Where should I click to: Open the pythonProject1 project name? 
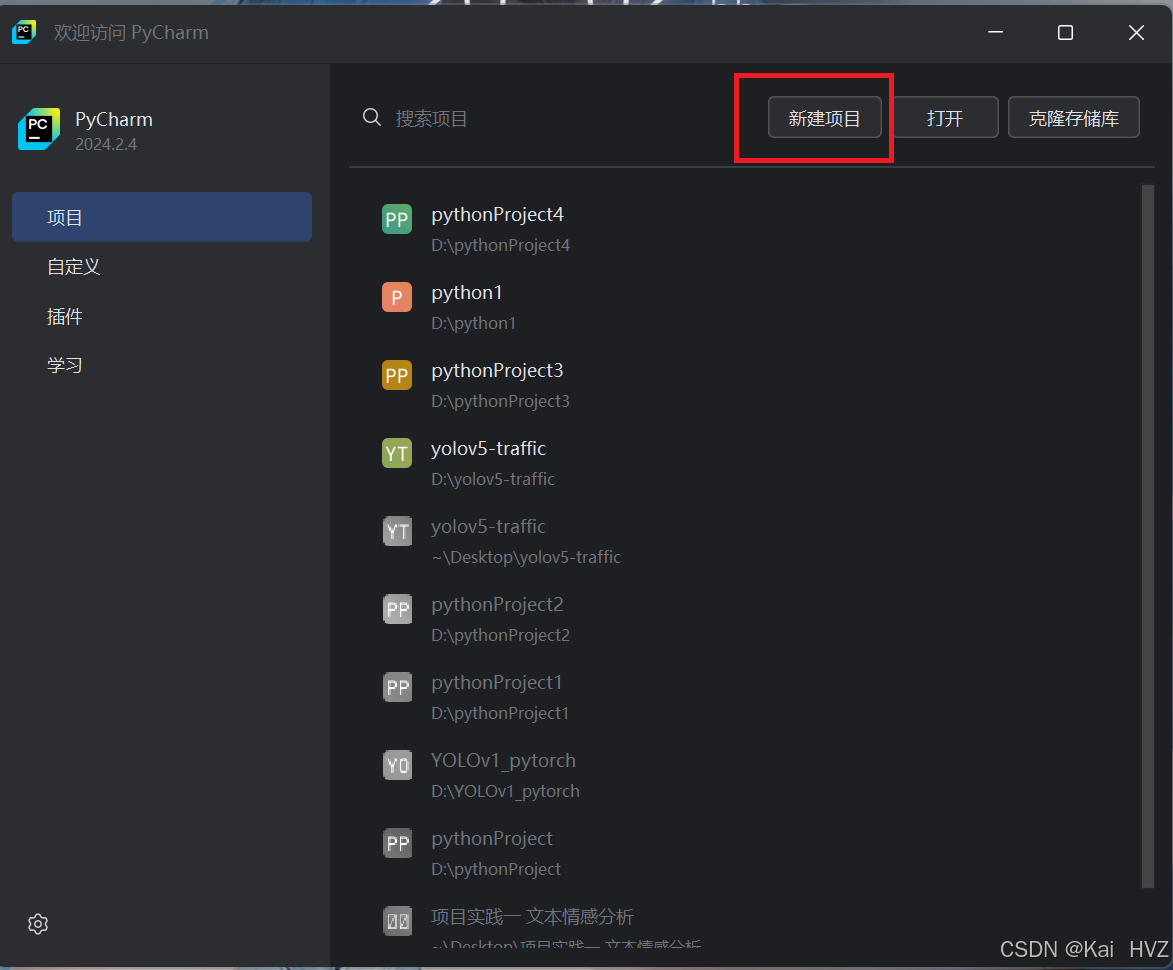pos(497,683)
